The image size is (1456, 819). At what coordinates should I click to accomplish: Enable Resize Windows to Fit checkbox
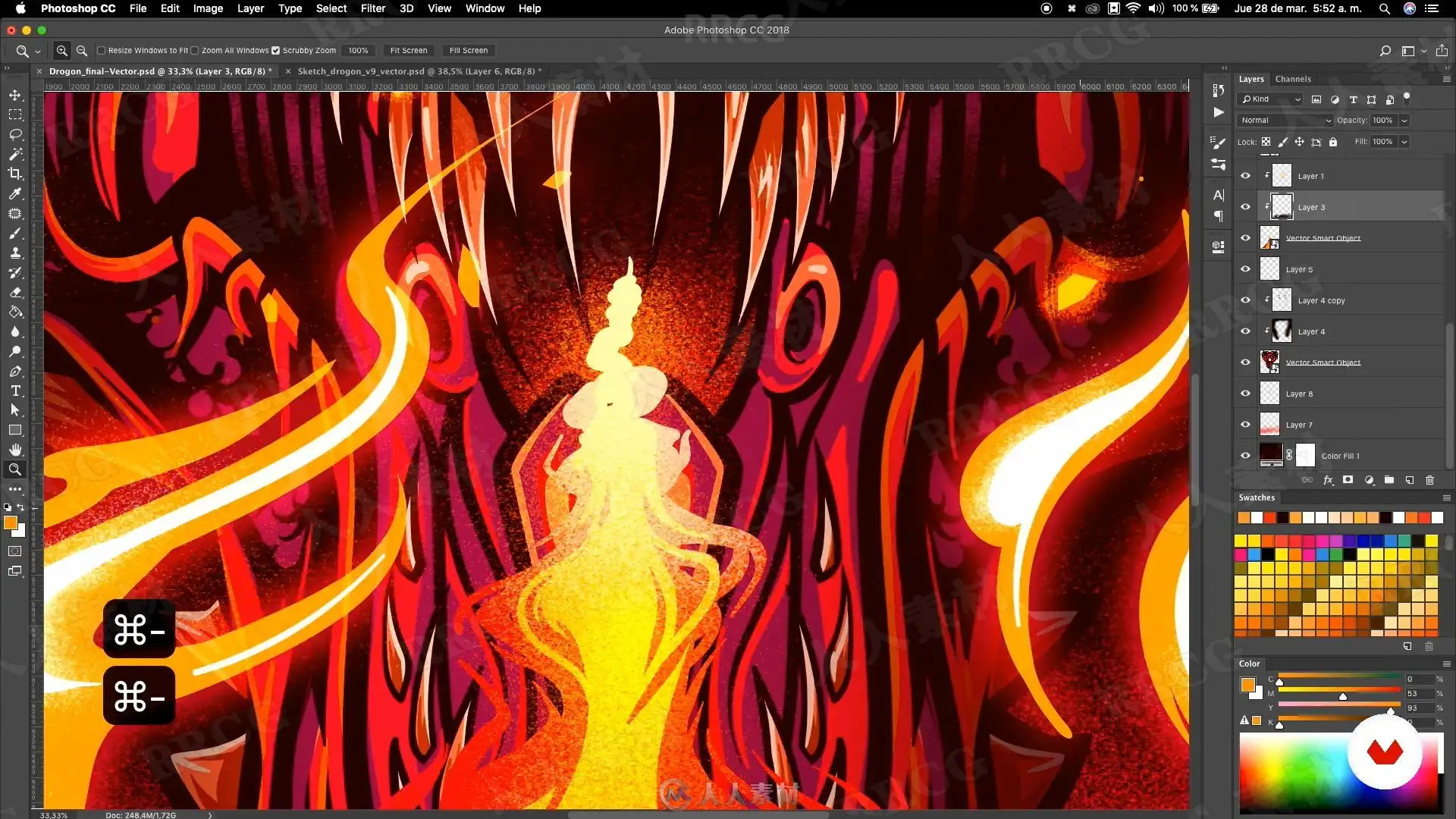[x=101, y=51]
